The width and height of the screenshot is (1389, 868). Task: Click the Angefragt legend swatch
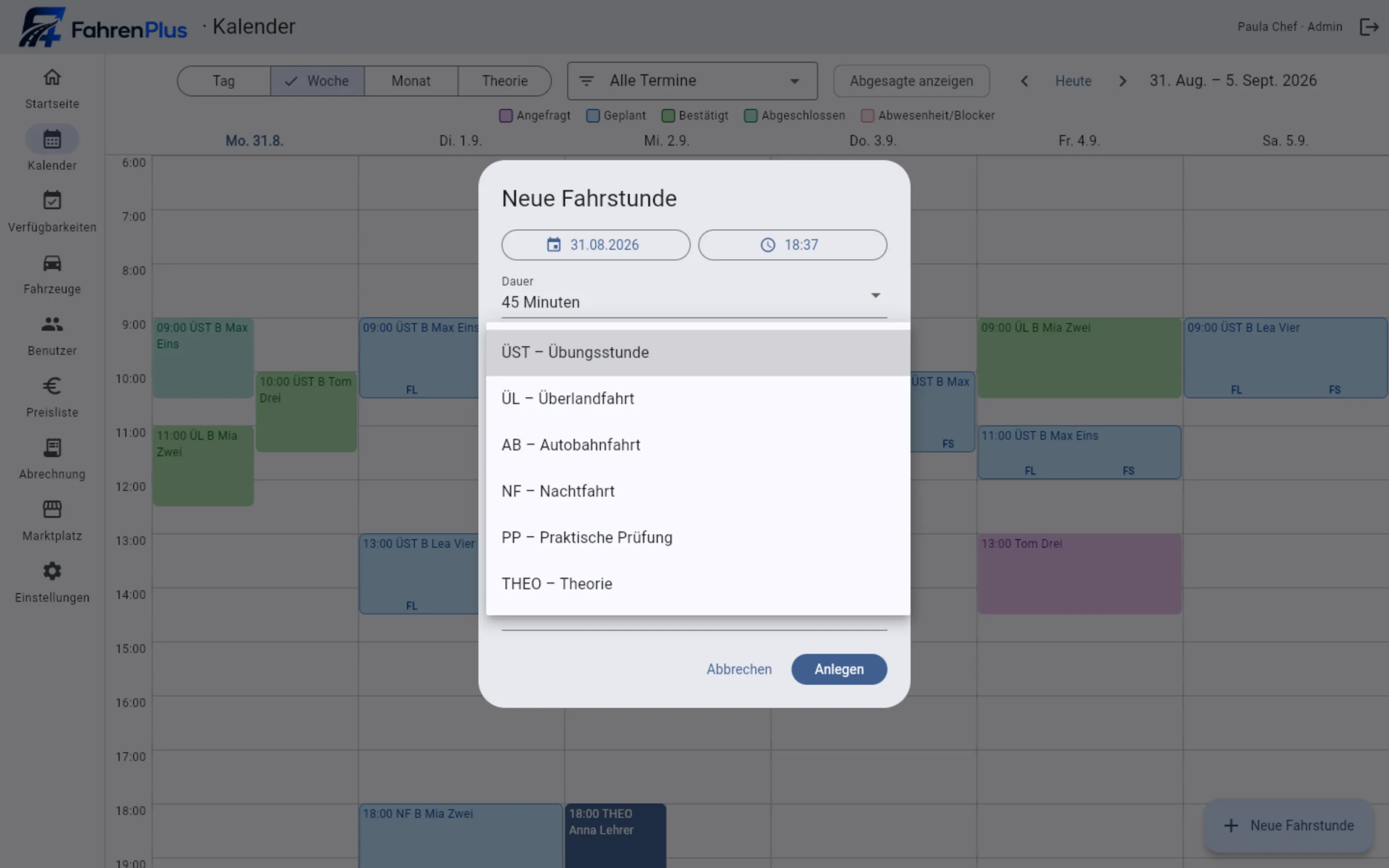pos(505,115)
